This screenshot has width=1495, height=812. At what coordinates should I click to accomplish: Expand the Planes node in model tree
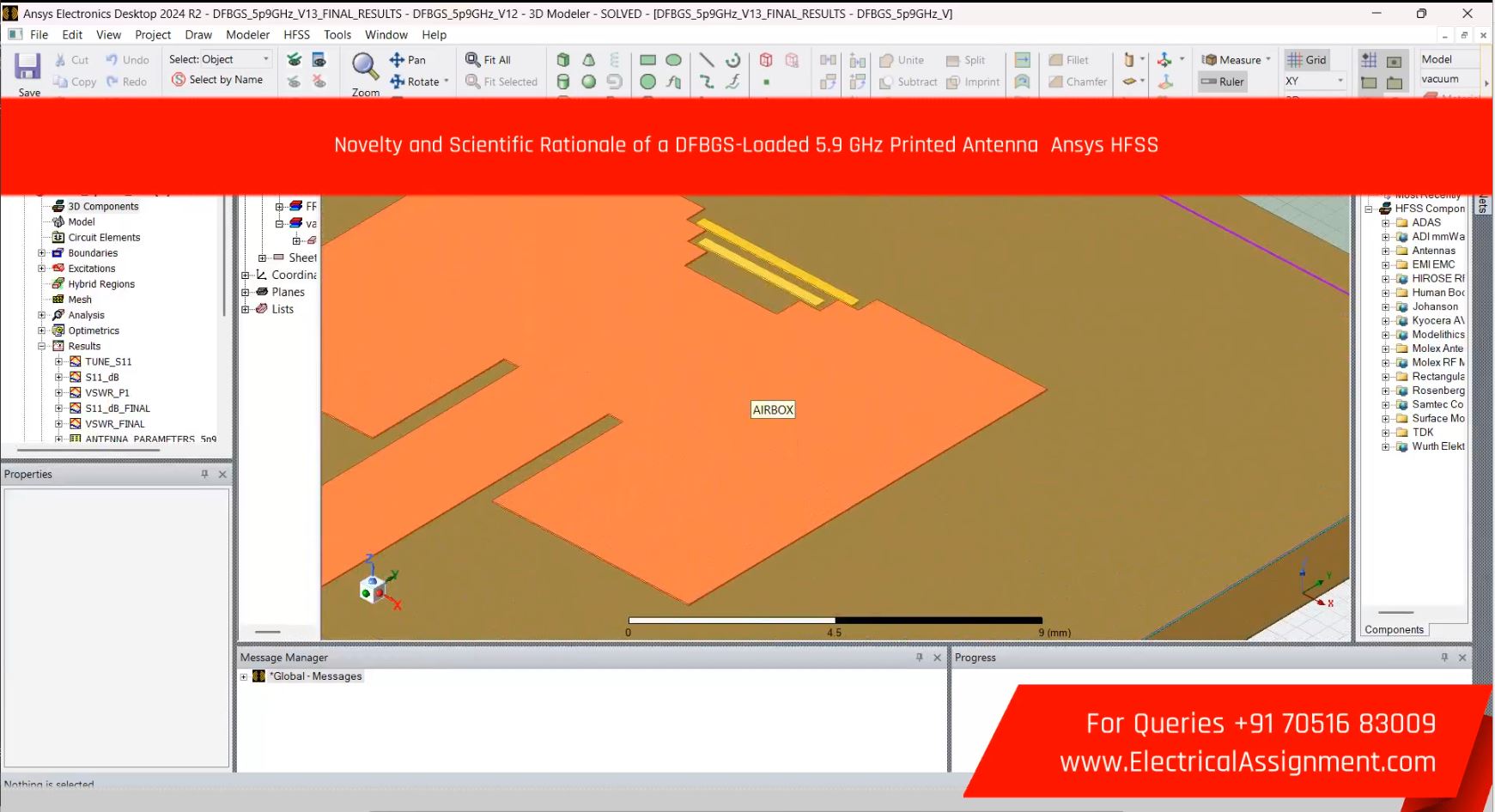(x=245, y=292)
